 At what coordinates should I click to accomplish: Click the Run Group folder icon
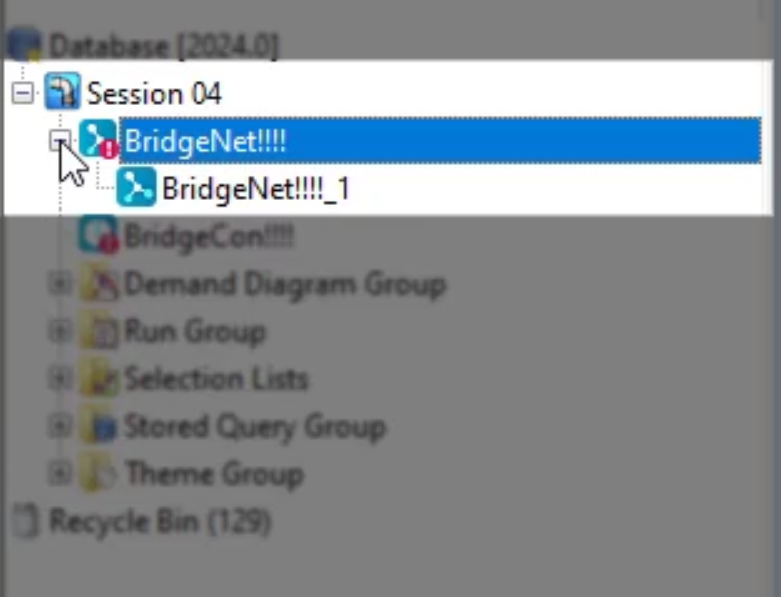(x=99, y=331)
